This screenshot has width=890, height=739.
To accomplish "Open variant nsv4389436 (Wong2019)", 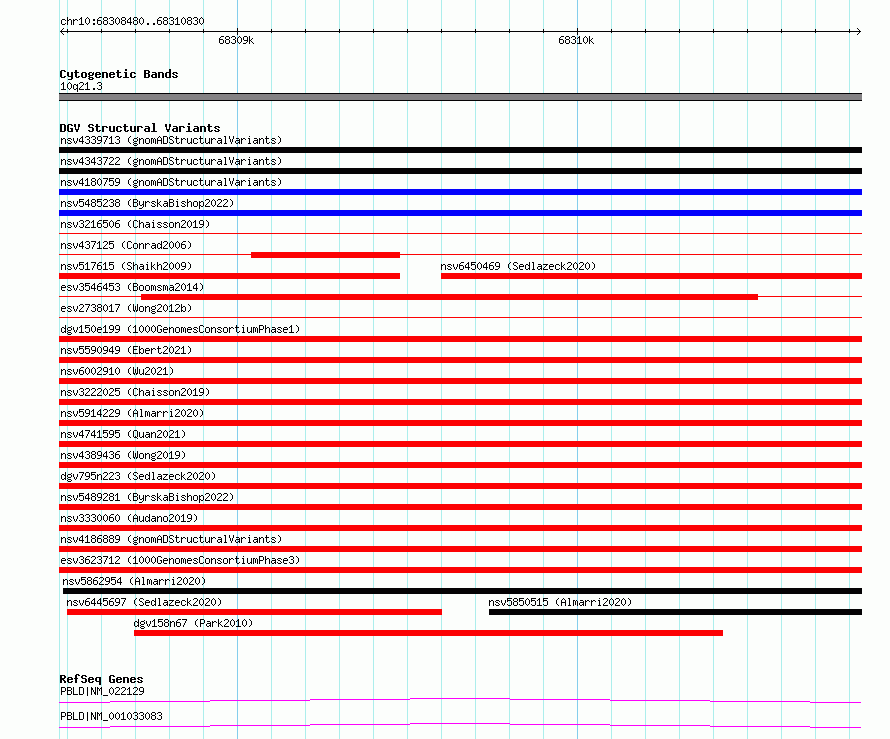I will [123, 455].
